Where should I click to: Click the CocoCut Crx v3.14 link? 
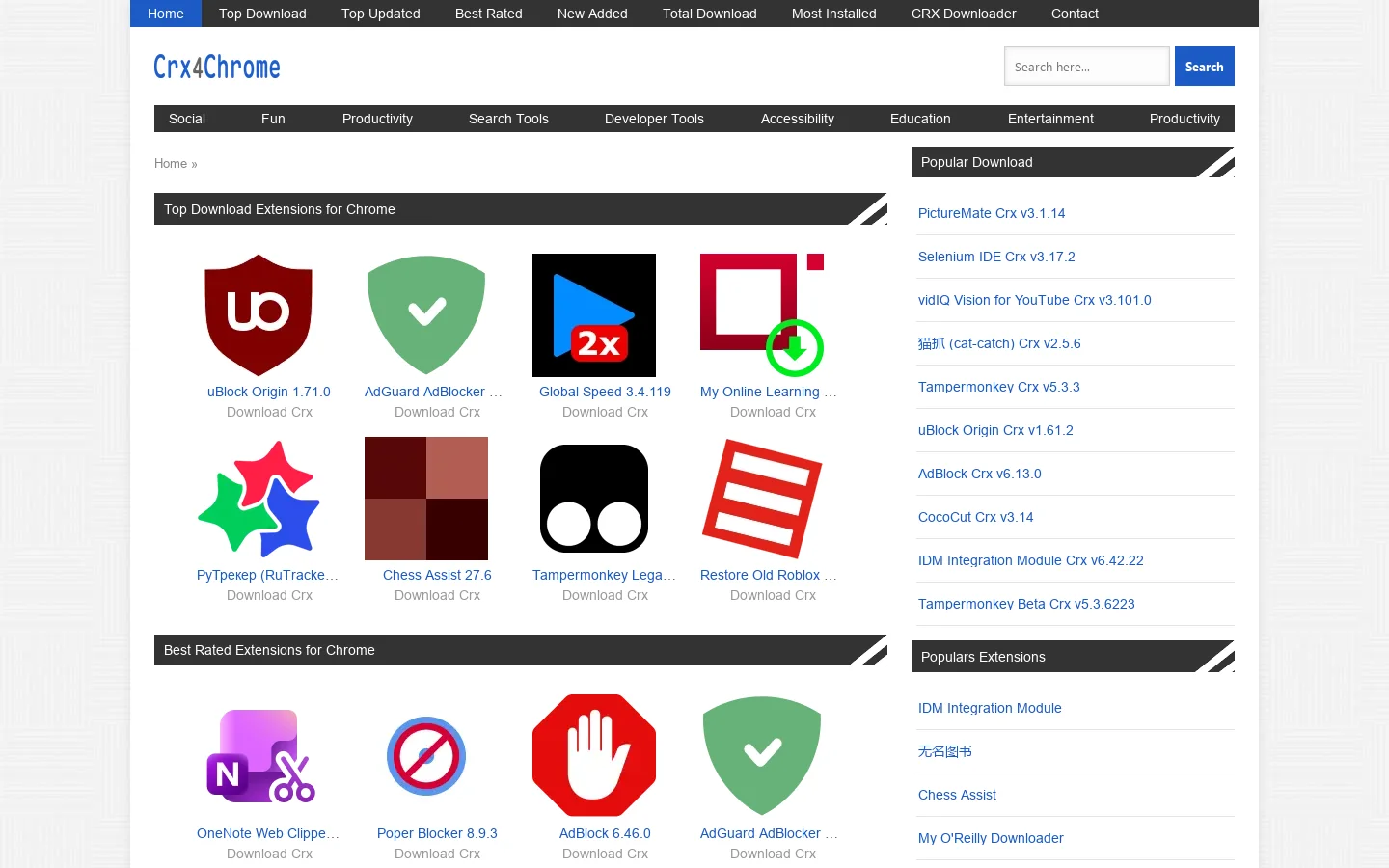tap(976, 517)
